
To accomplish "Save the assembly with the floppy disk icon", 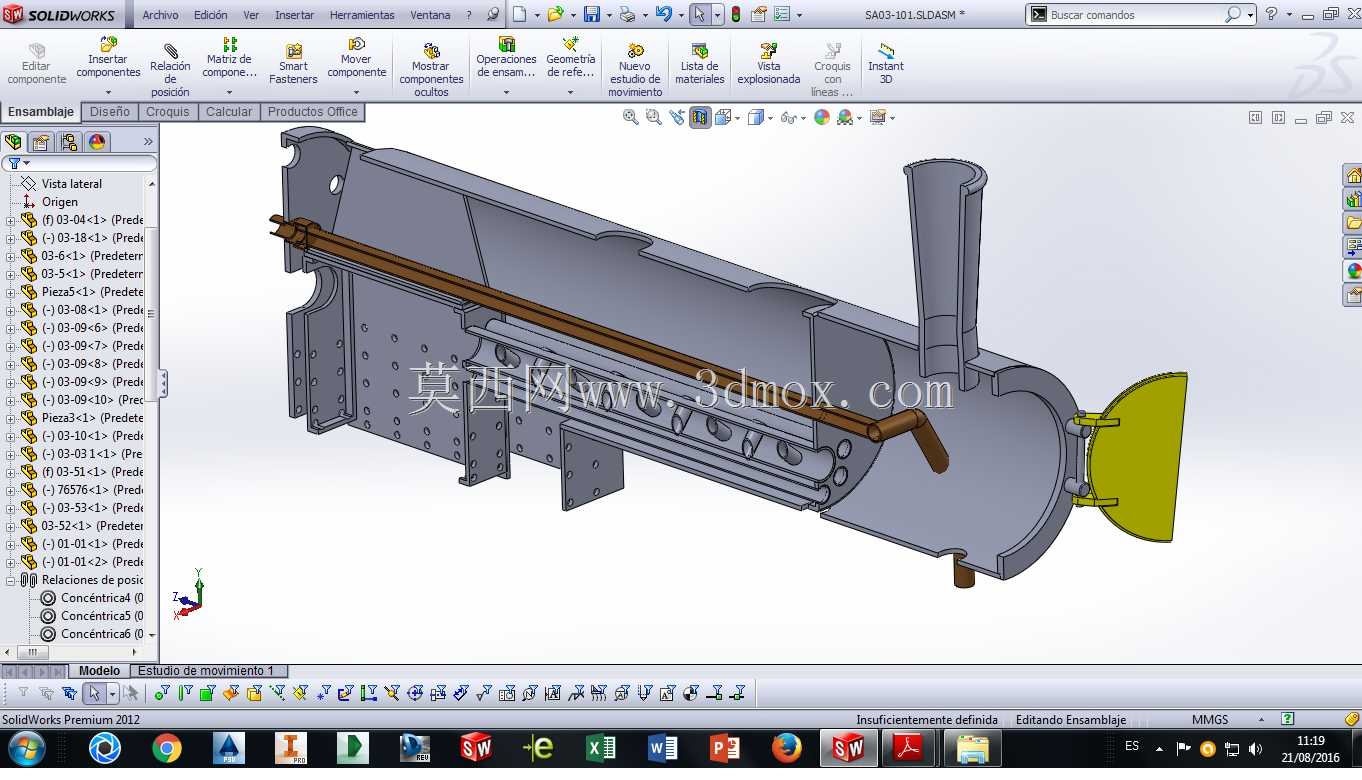I will (592, 14).
